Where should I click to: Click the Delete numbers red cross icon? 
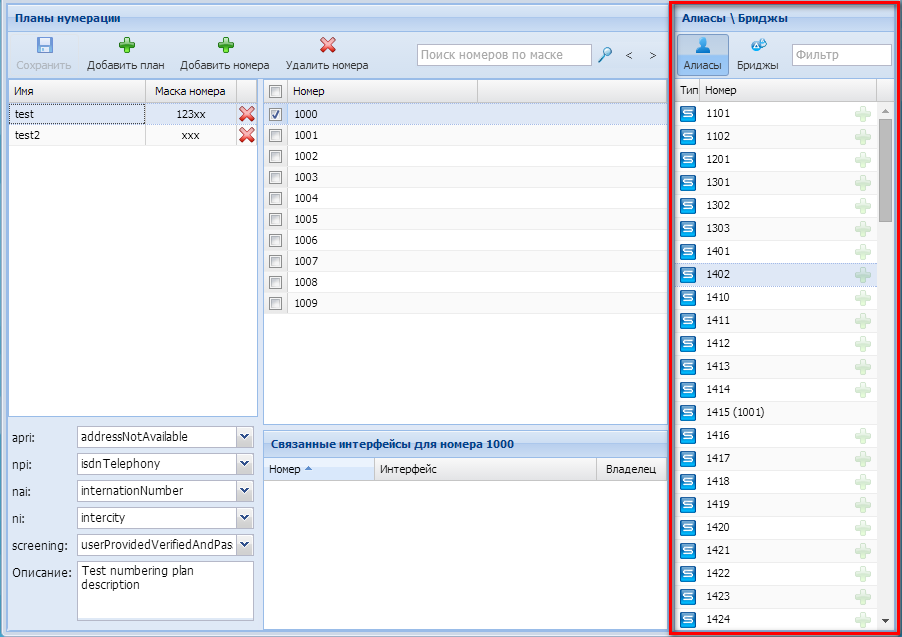pos(327,46)
